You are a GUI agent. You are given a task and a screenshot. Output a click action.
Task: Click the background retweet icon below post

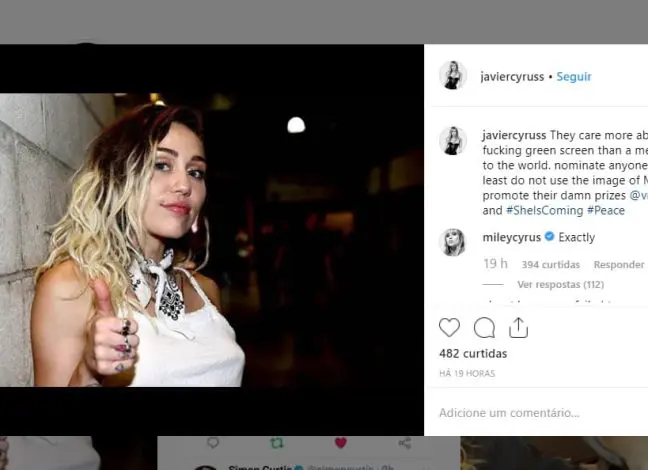tap(277, 443)
